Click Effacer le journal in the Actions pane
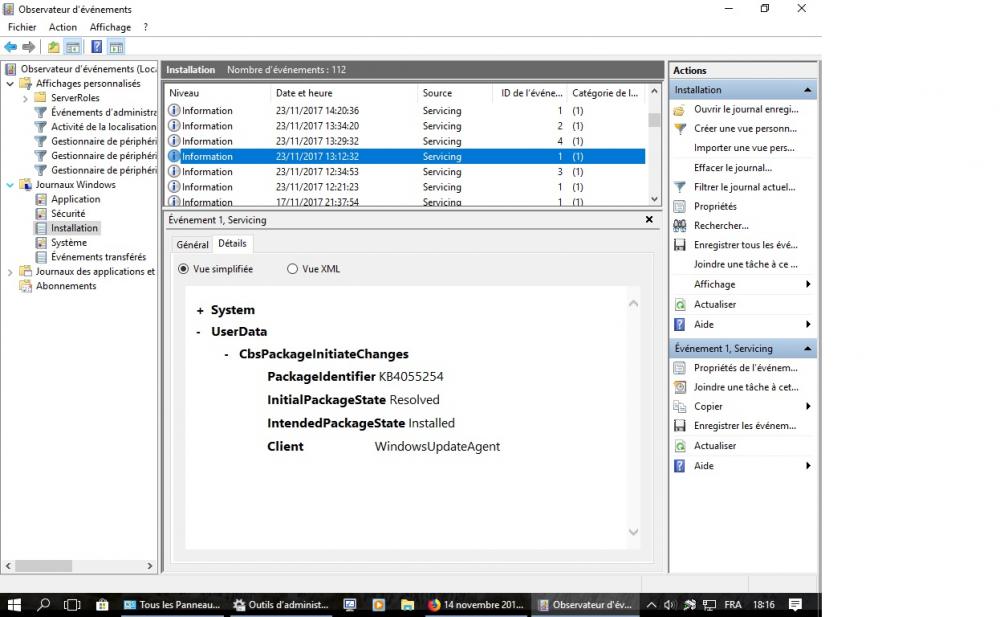1000x617 pixels. click(732, 168)
